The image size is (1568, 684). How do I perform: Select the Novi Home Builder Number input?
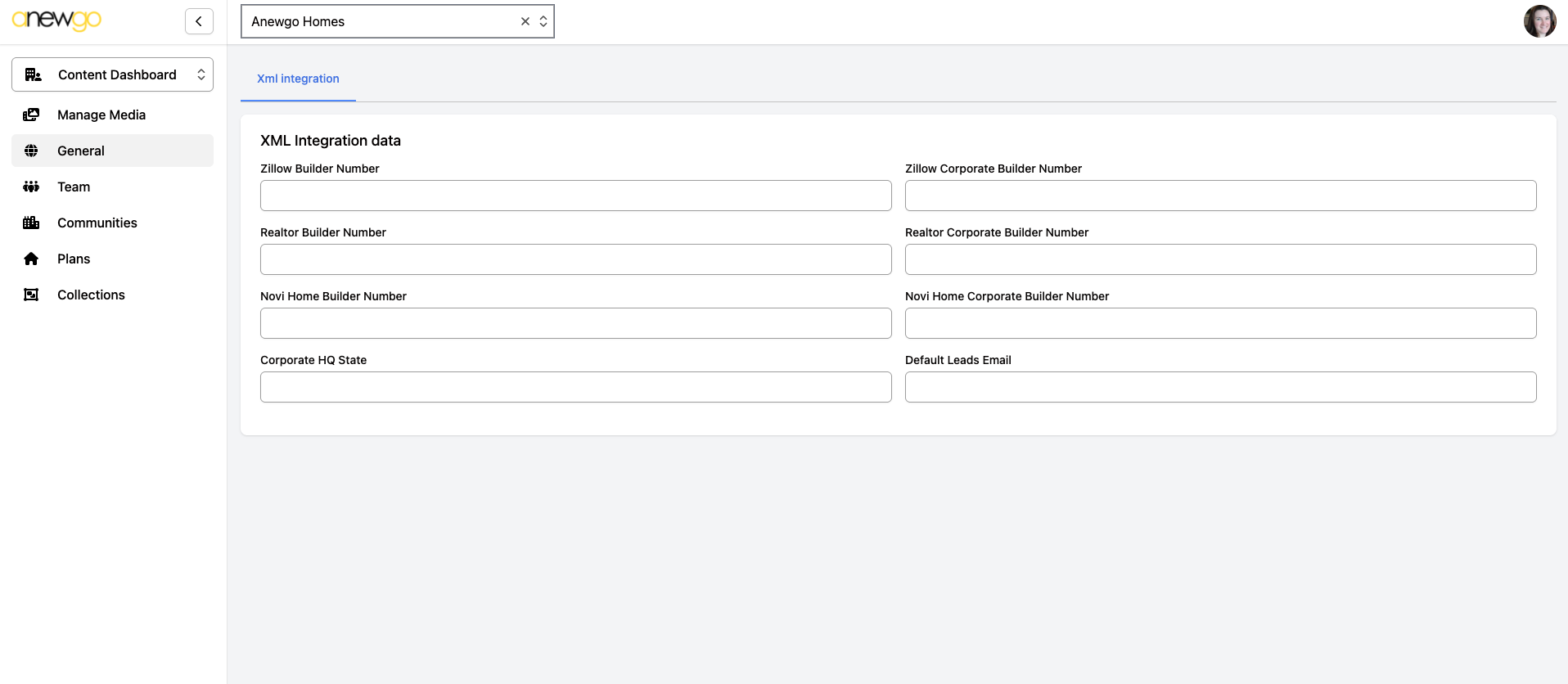tap(575, 323)
